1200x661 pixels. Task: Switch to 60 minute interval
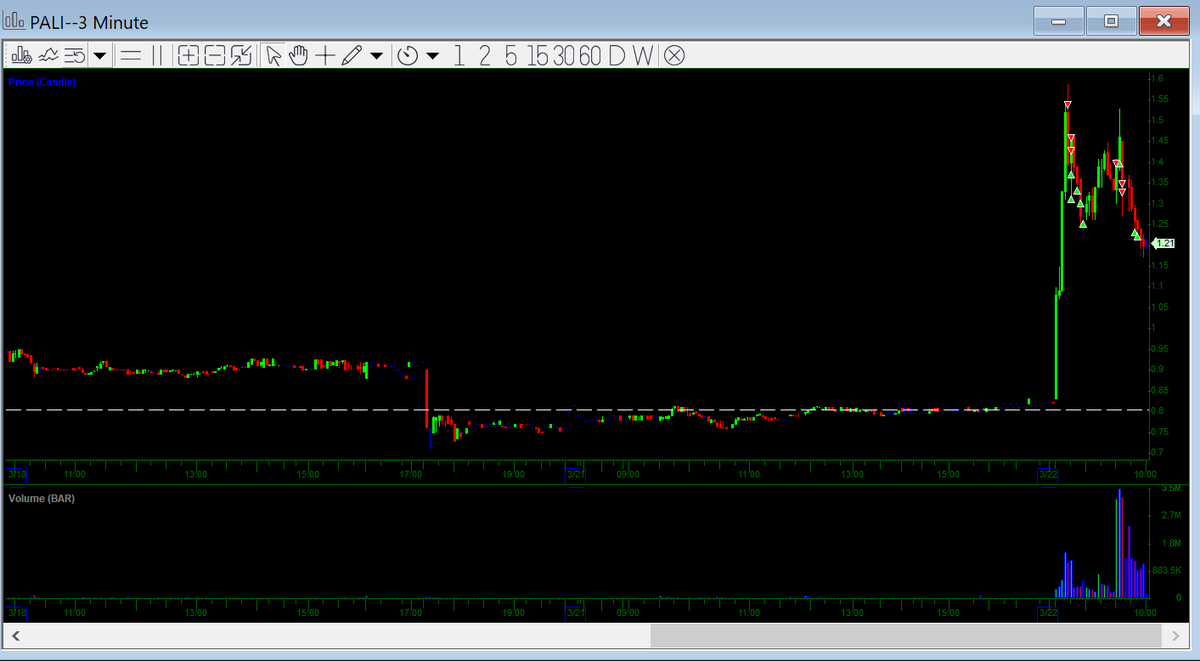pos(590,54)
